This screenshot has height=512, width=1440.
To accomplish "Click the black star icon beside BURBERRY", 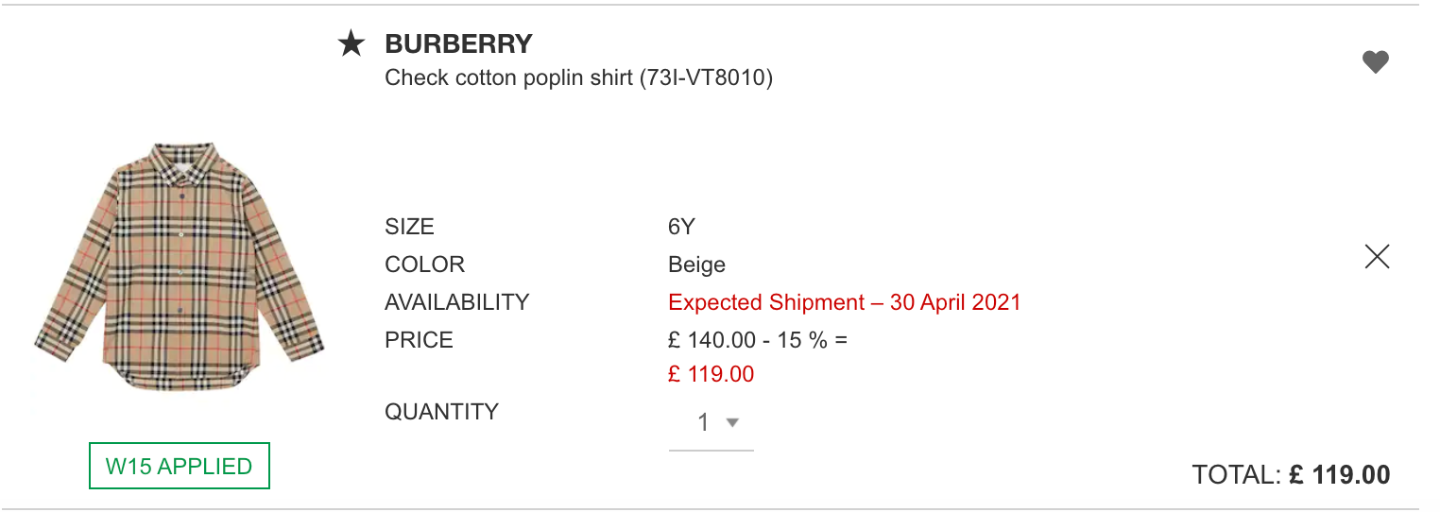I will (x=351, y=44).
